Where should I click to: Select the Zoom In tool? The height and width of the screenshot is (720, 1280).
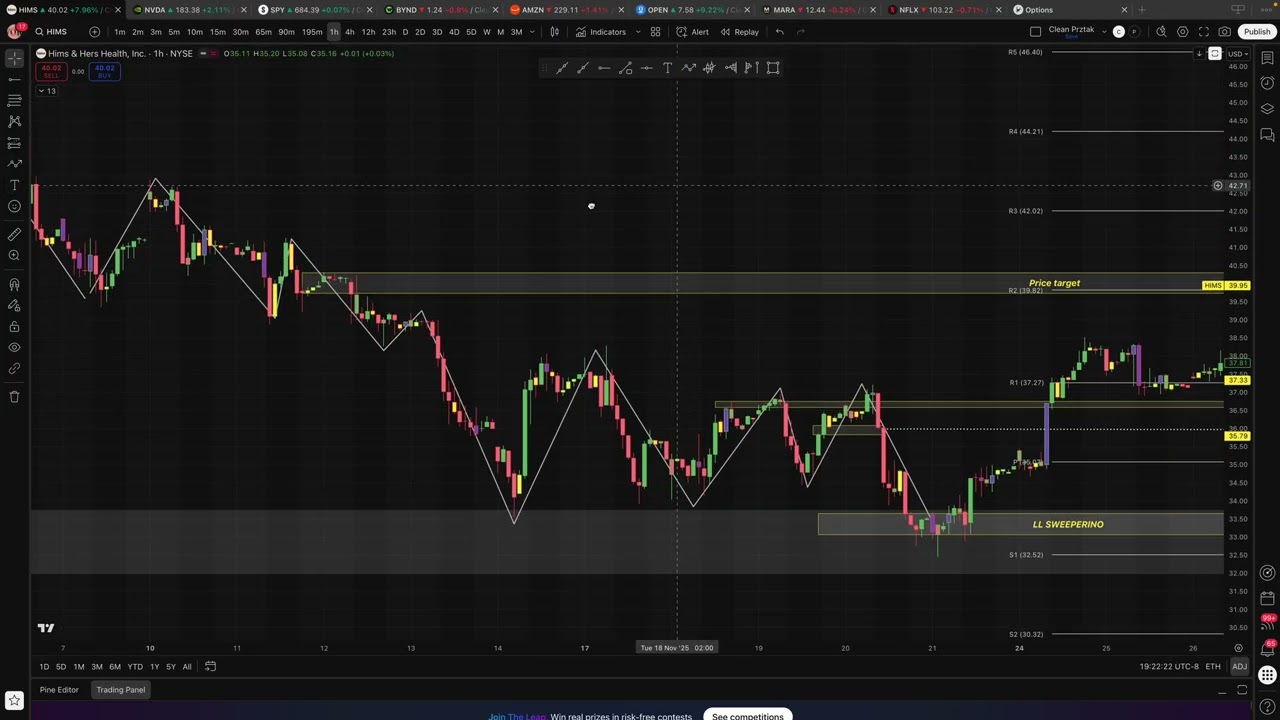pyautogui.click(x=14, y=255)
